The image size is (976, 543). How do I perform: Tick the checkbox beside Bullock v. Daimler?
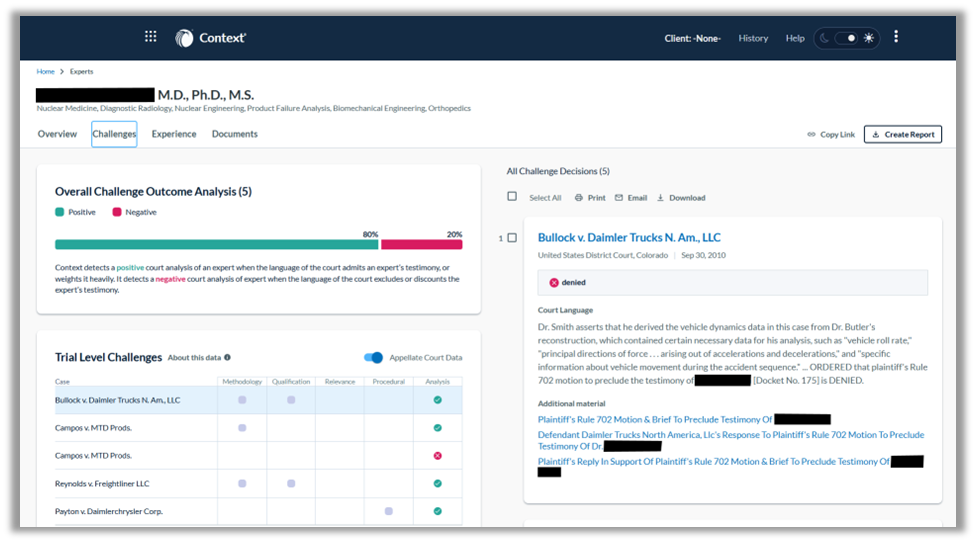512,238
